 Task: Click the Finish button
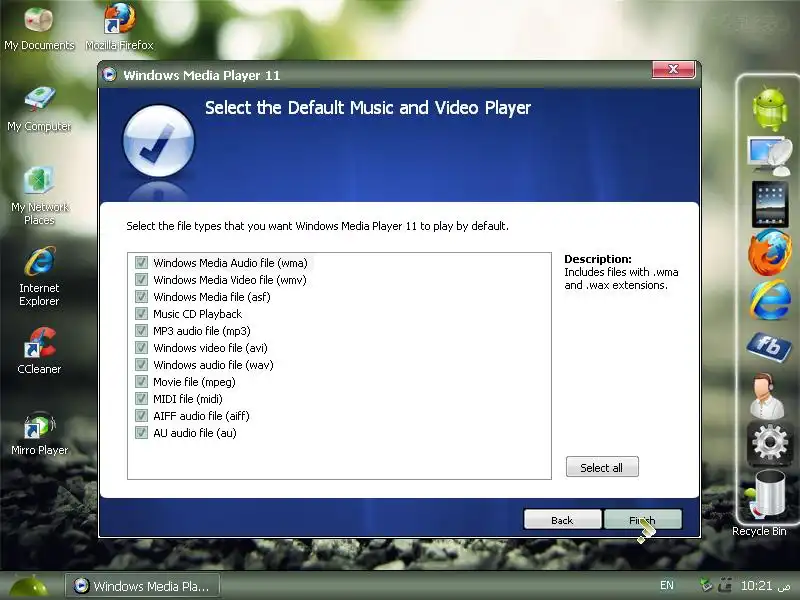click(x=643, y=520)
